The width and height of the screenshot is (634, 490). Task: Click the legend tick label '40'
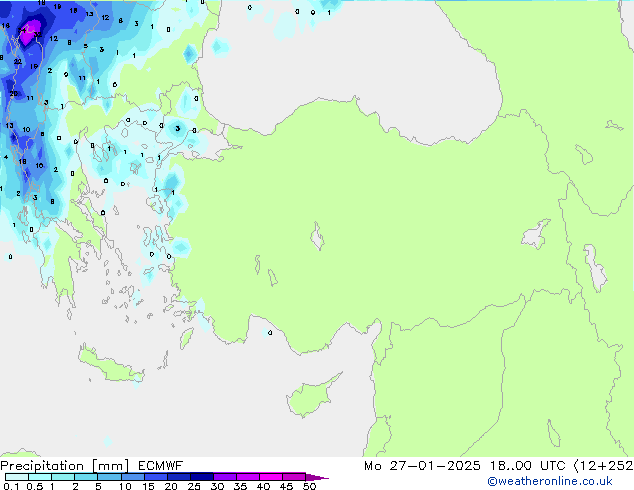(263, 486)
